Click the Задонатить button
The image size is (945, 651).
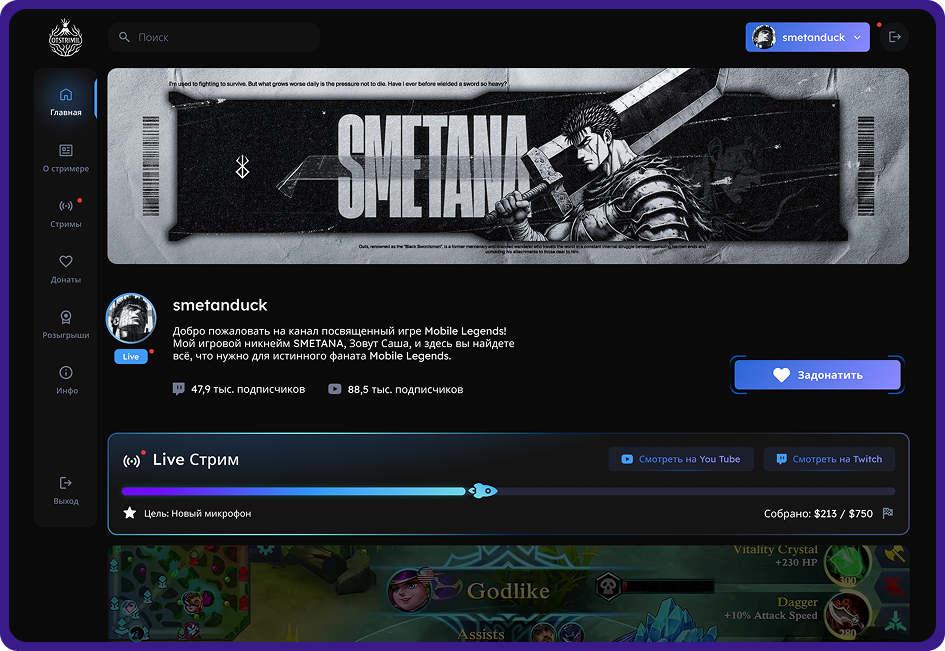[x=817, y=375]
